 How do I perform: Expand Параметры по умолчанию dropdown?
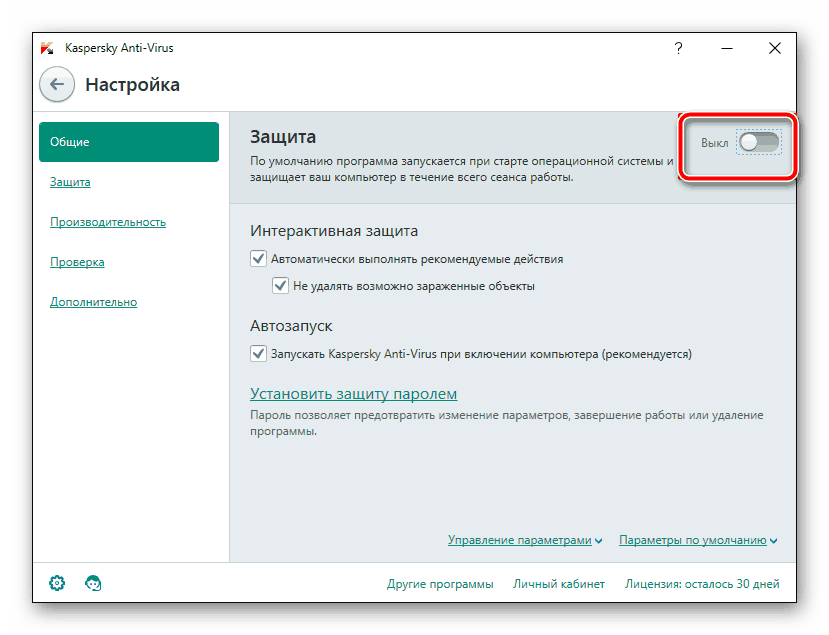pyautogui.click(x=698, y=540)
